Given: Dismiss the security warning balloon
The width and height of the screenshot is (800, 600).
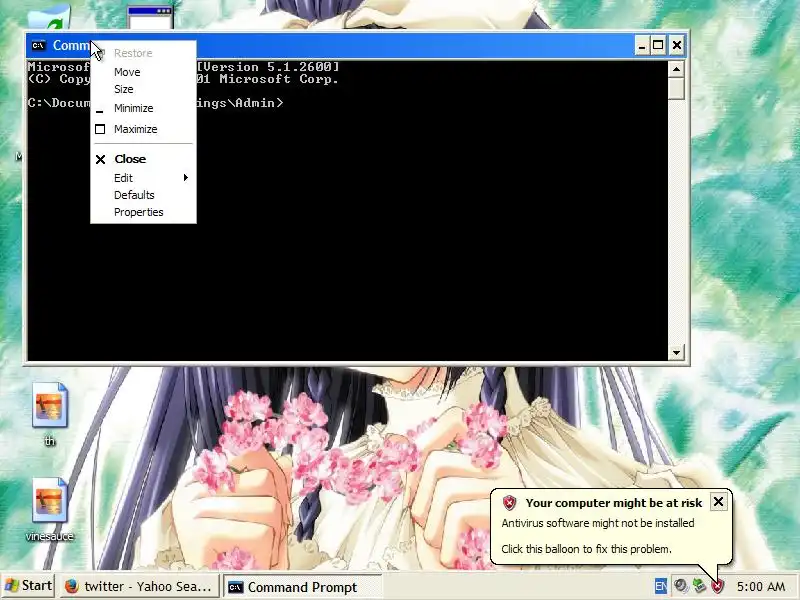Looking at the screenshot, I should tap(718, 502).
